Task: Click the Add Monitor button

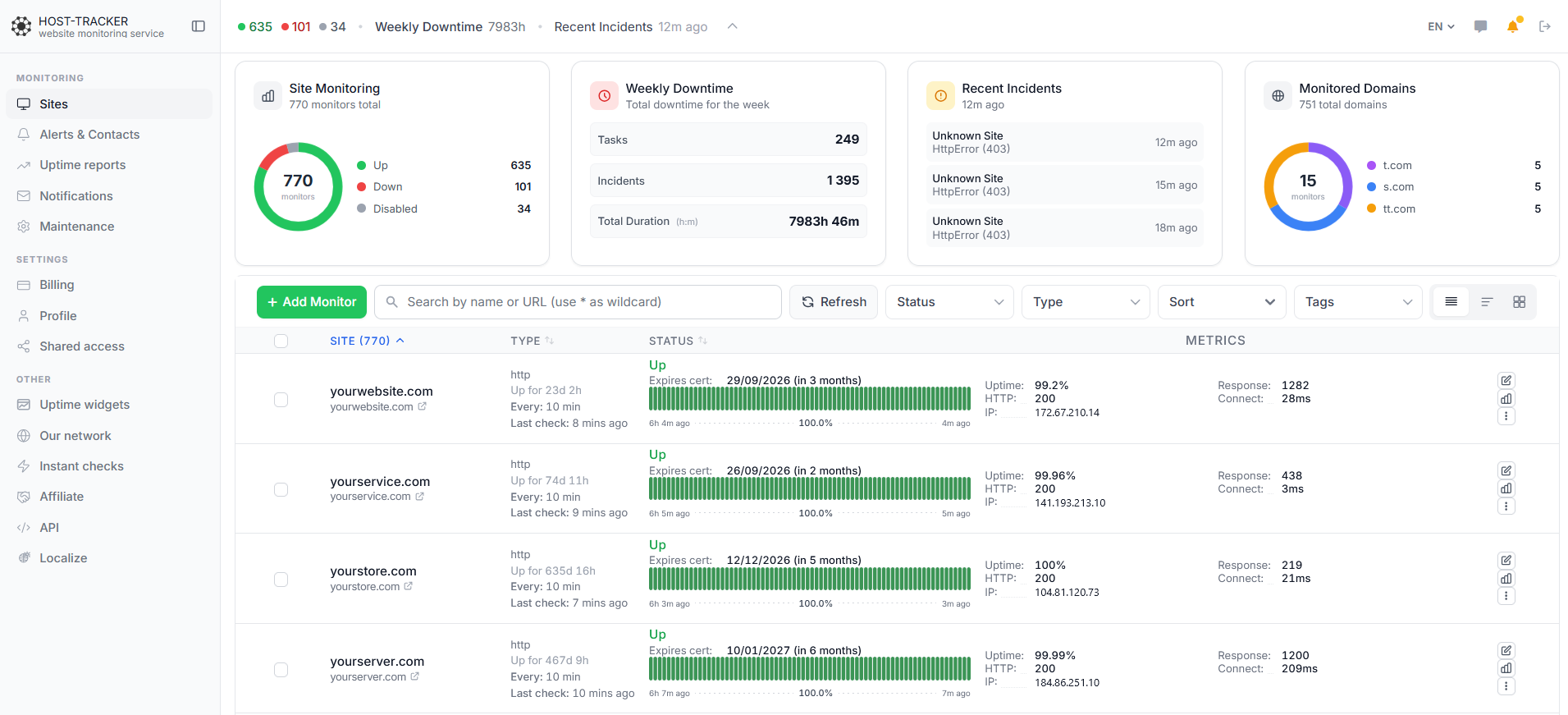Action: point(312,302)
